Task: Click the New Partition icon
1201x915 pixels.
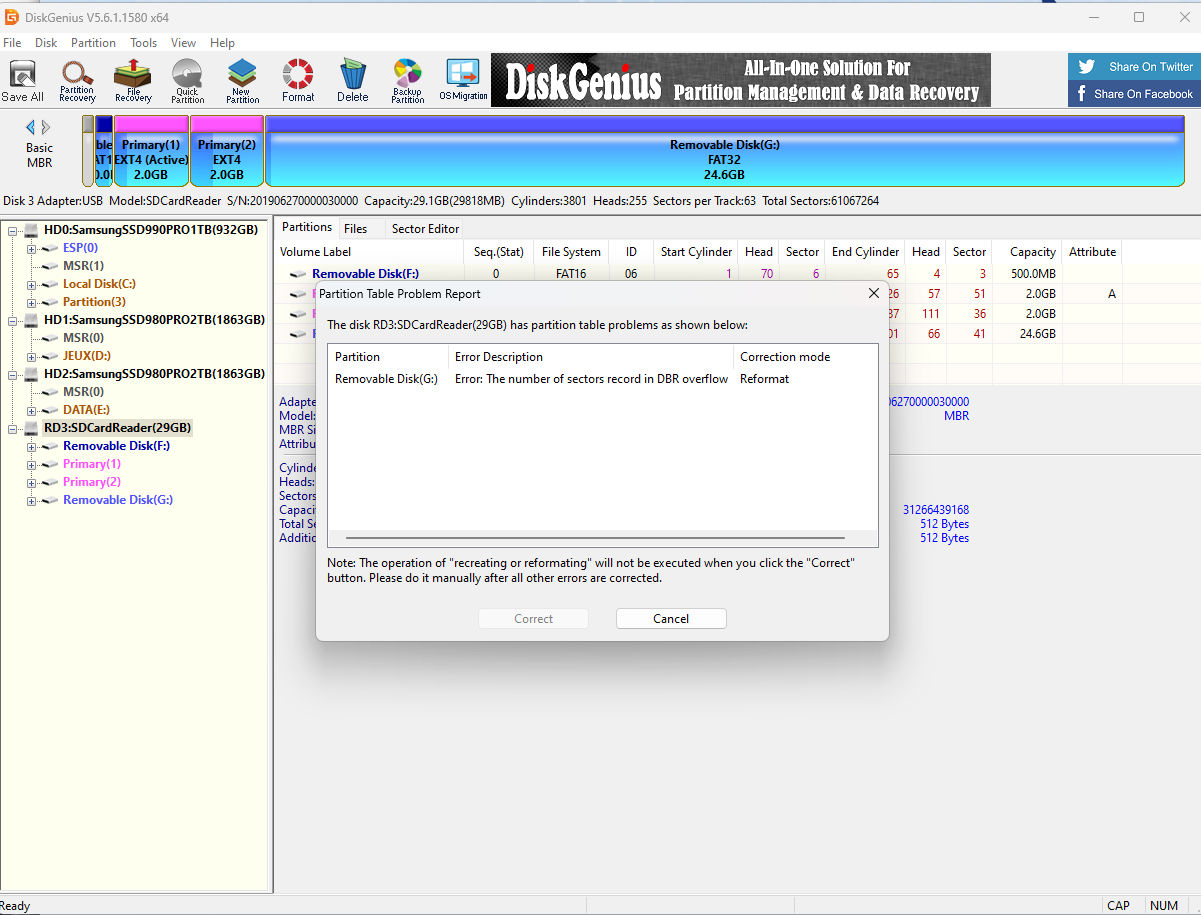Action: tap(242, 81)
